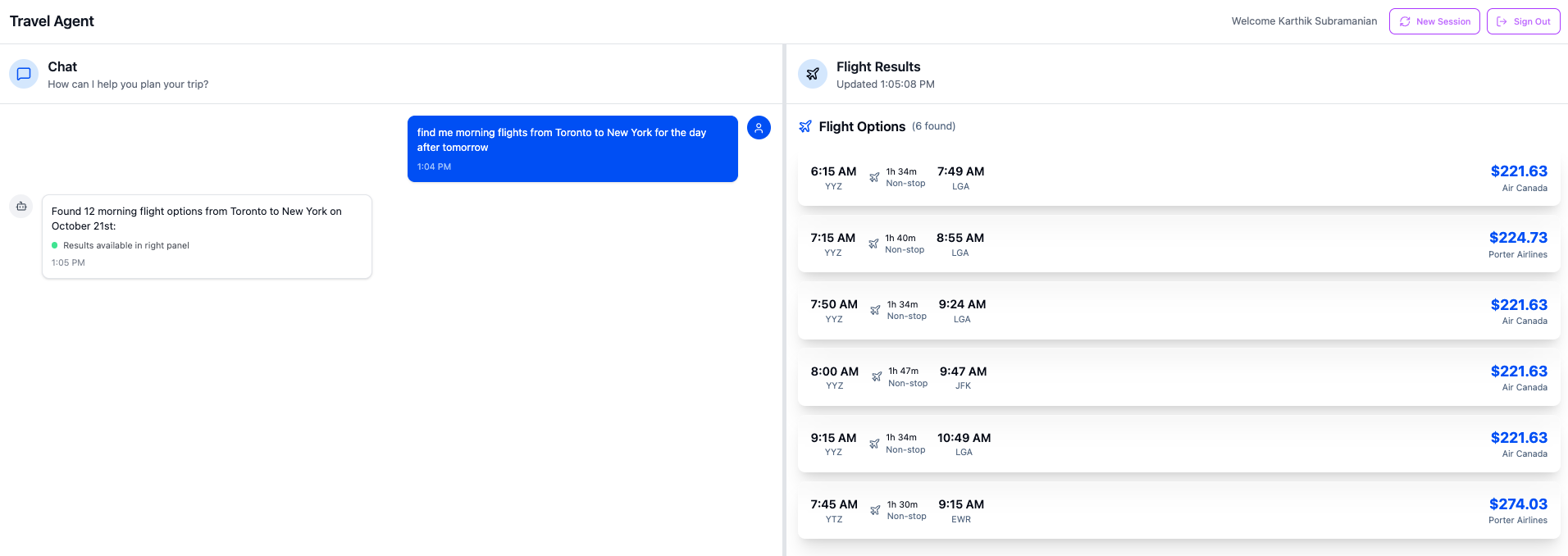Screen dimensions: 1568x556
Task: Click the Flight Options plane icon
Action: (x=805, y=126)
